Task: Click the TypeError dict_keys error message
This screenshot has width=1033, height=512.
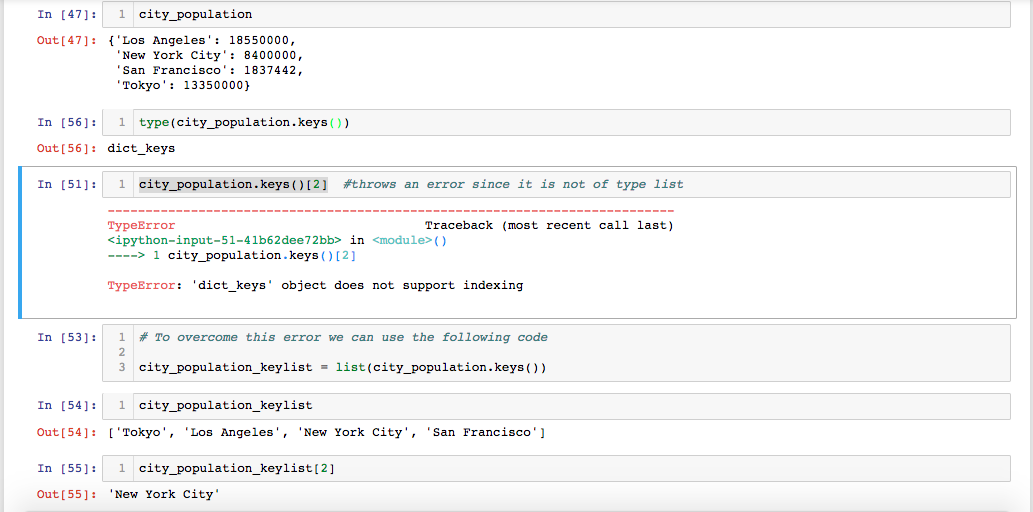Action: click(315, 286)
